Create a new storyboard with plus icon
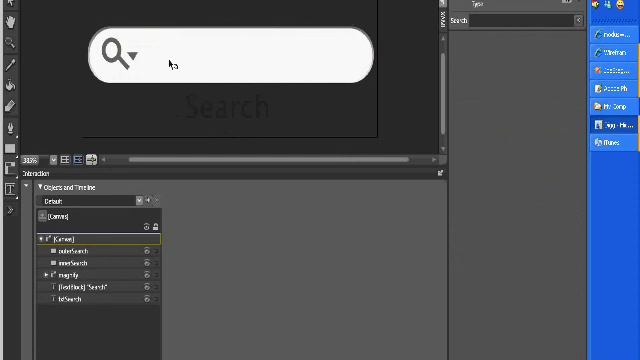Viewport: 640px width, 360px height. 148,200
